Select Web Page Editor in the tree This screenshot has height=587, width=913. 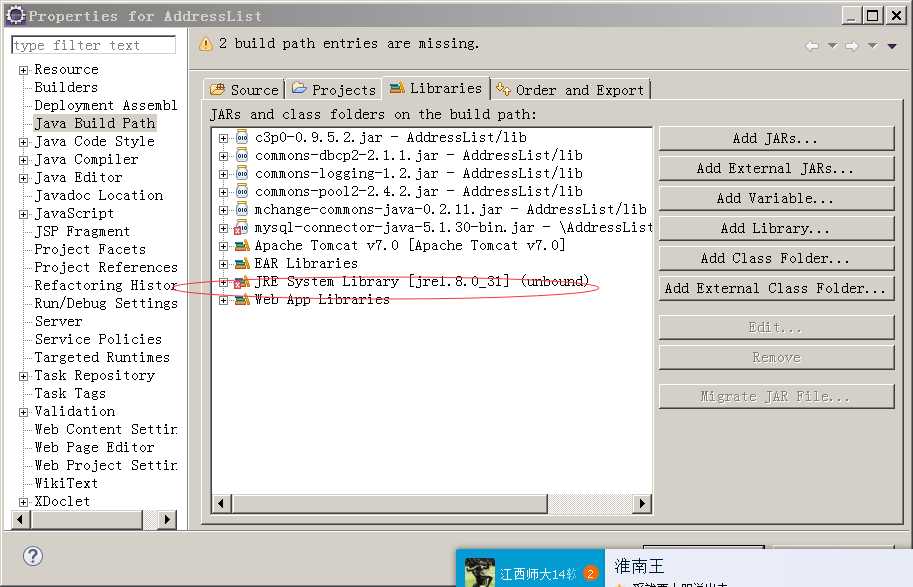pyautogui.click(x=94, y=448)
